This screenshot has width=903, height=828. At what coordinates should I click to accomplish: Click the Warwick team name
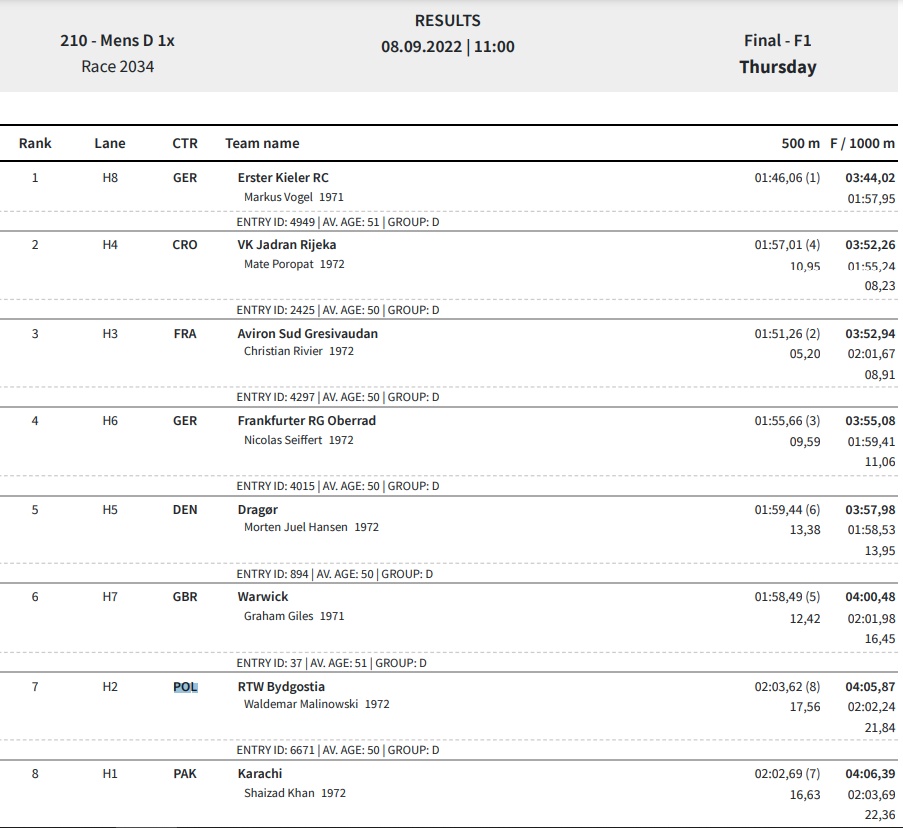[x=263, y=597]
